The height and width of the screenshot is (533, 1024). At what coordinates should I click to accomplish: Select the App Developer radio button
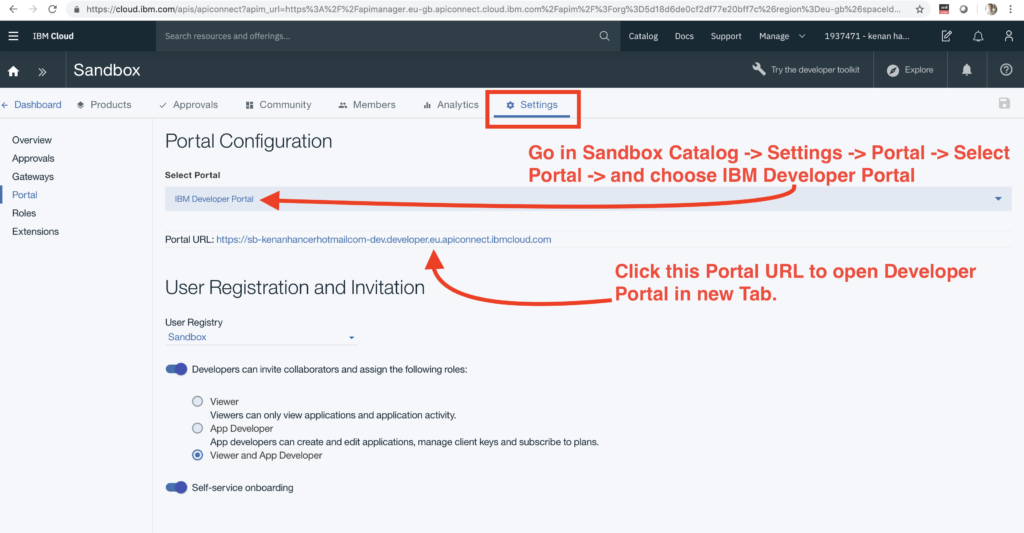click(x=197, y=428)
